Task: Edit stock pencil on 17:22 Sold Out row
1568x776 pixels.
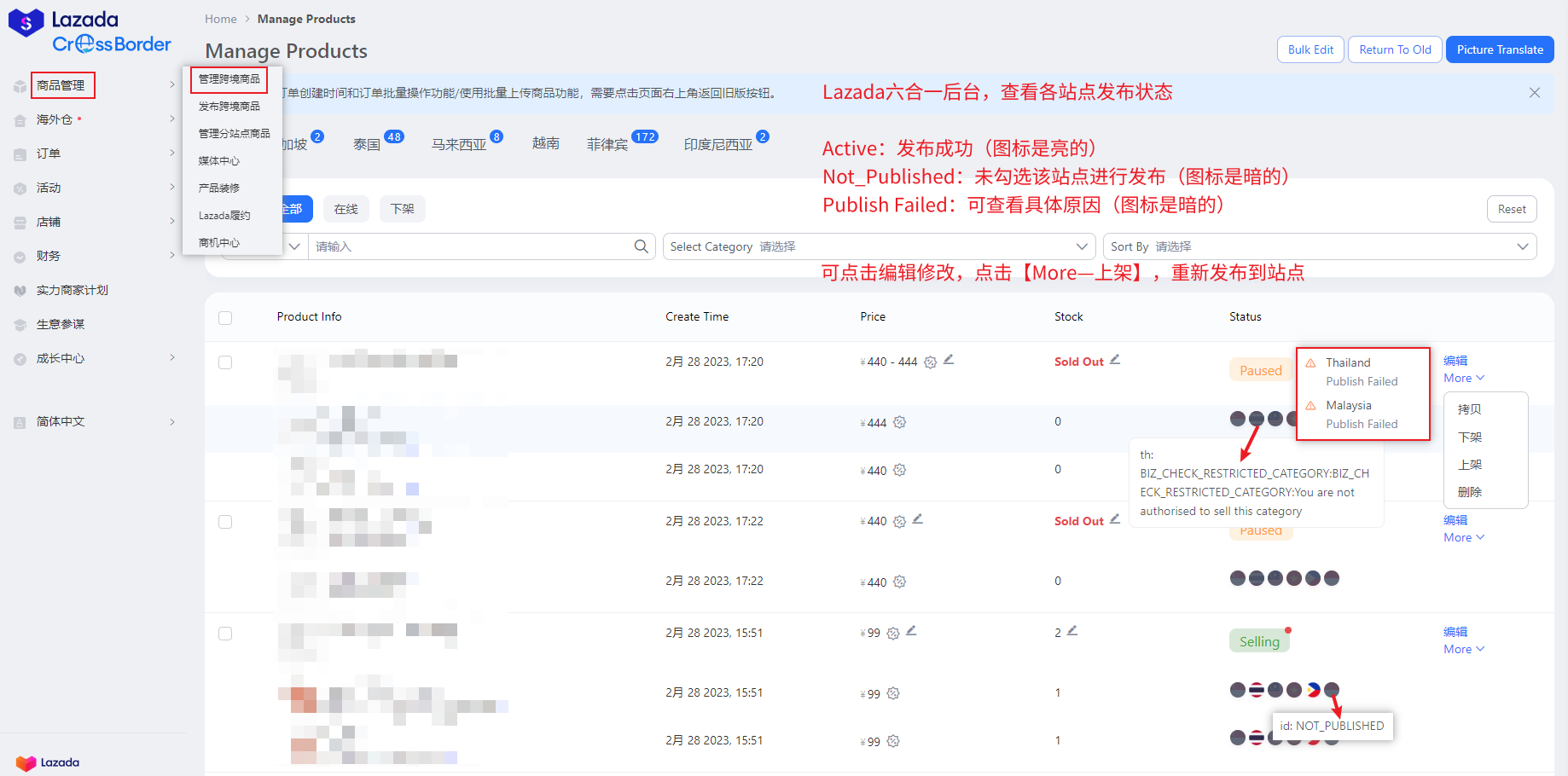Action: click(x=1115, y=518)
